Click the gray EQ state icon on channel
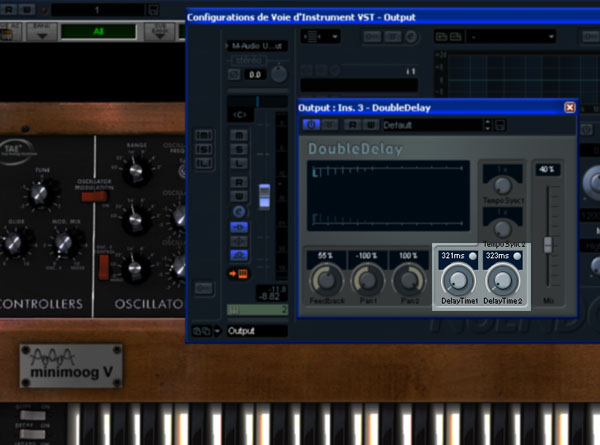The width and height of the screenshot is (600, 445). point(239,241)
